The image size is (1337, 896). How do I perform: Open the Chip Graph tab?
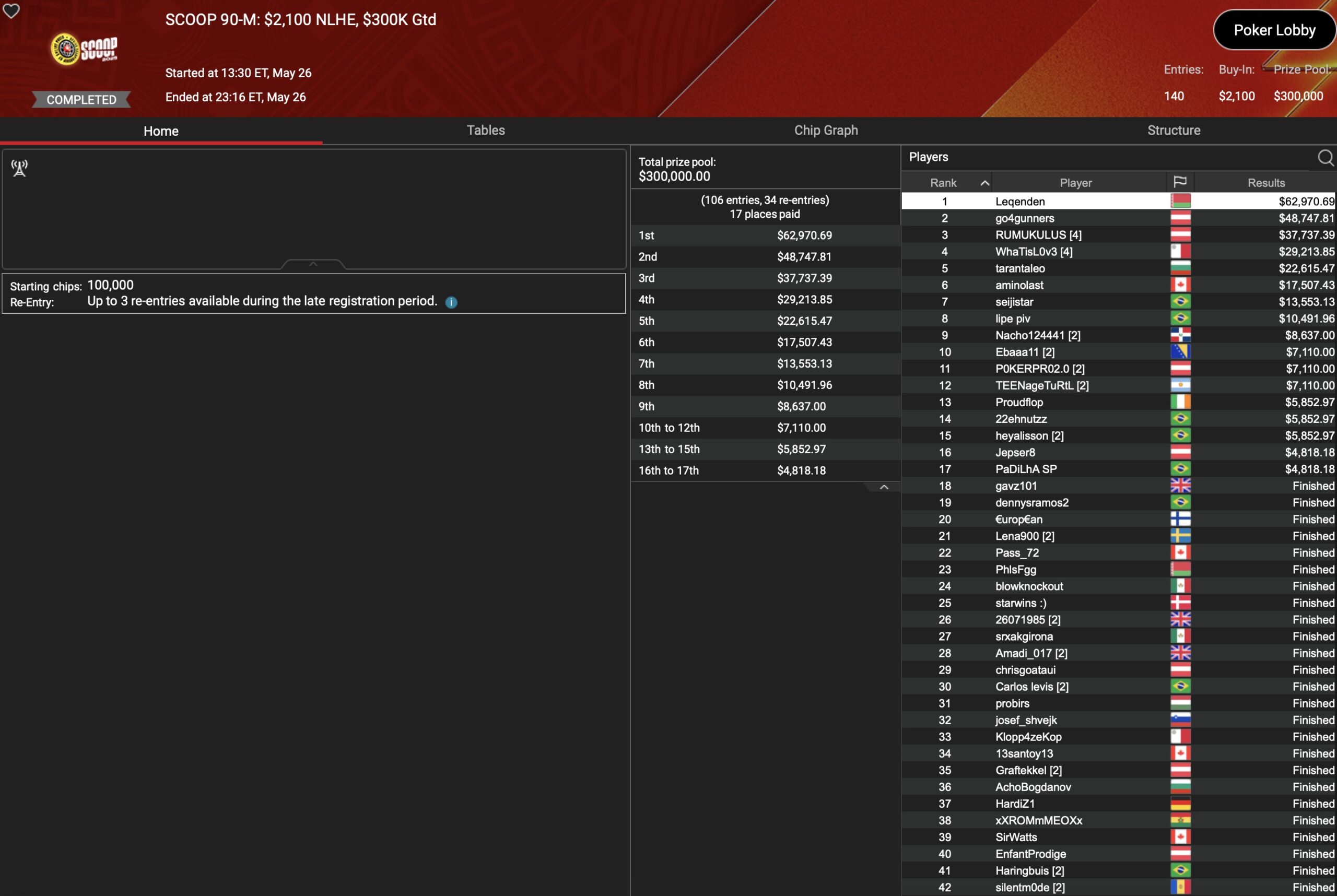click(x=826, y=131)
